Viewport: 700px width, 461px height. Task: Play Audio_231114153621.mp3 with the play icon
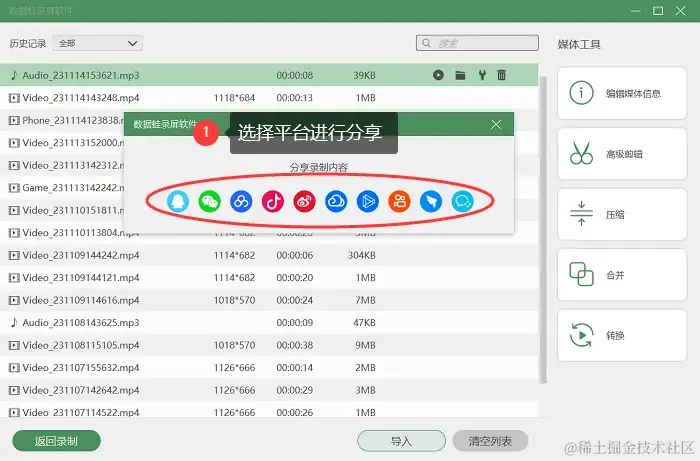point(438,75)
